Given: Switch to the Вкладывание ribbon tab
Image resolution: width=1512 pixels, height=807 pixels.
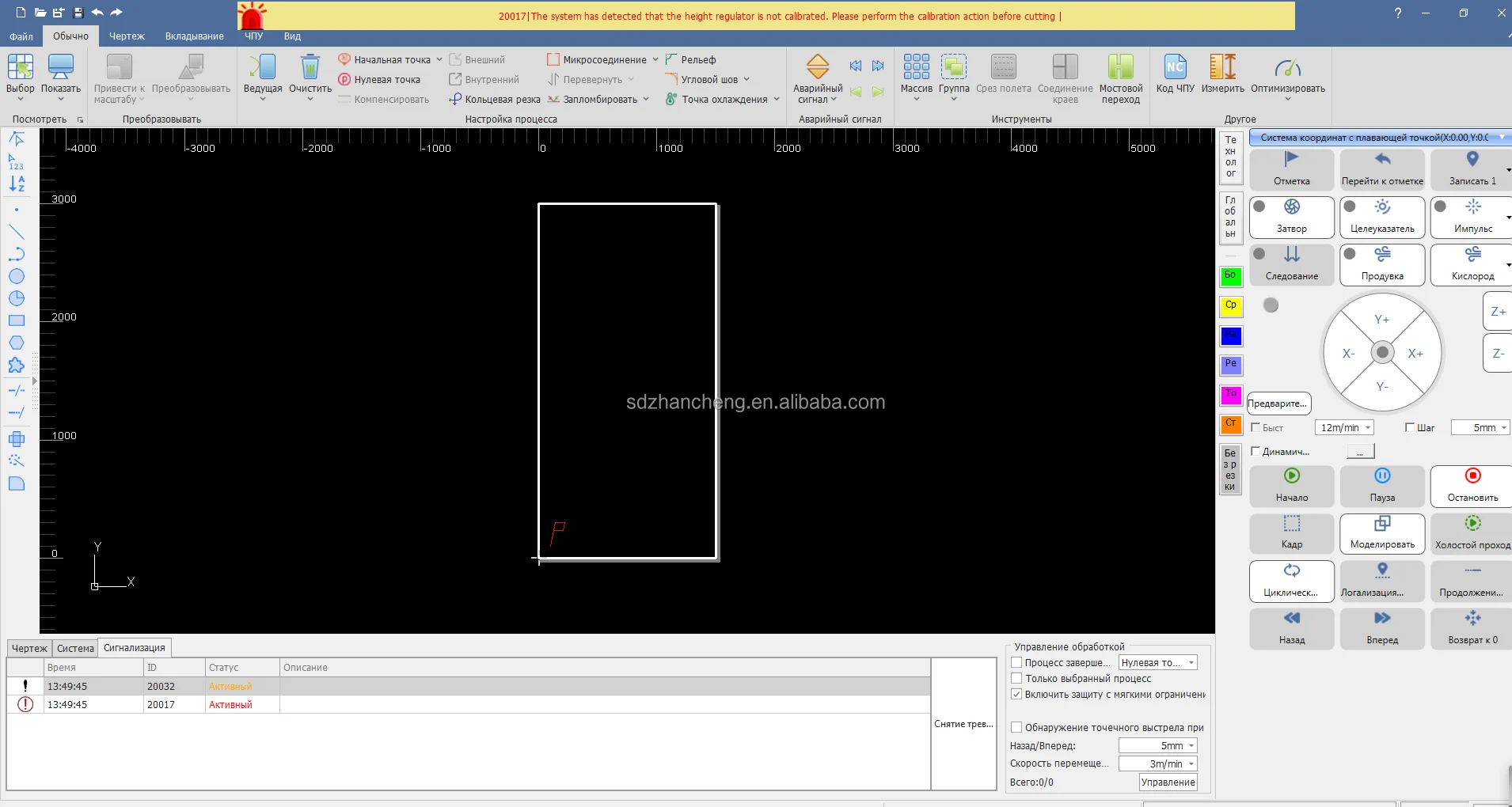Looking at the screenshot, I should coord(194,36).
